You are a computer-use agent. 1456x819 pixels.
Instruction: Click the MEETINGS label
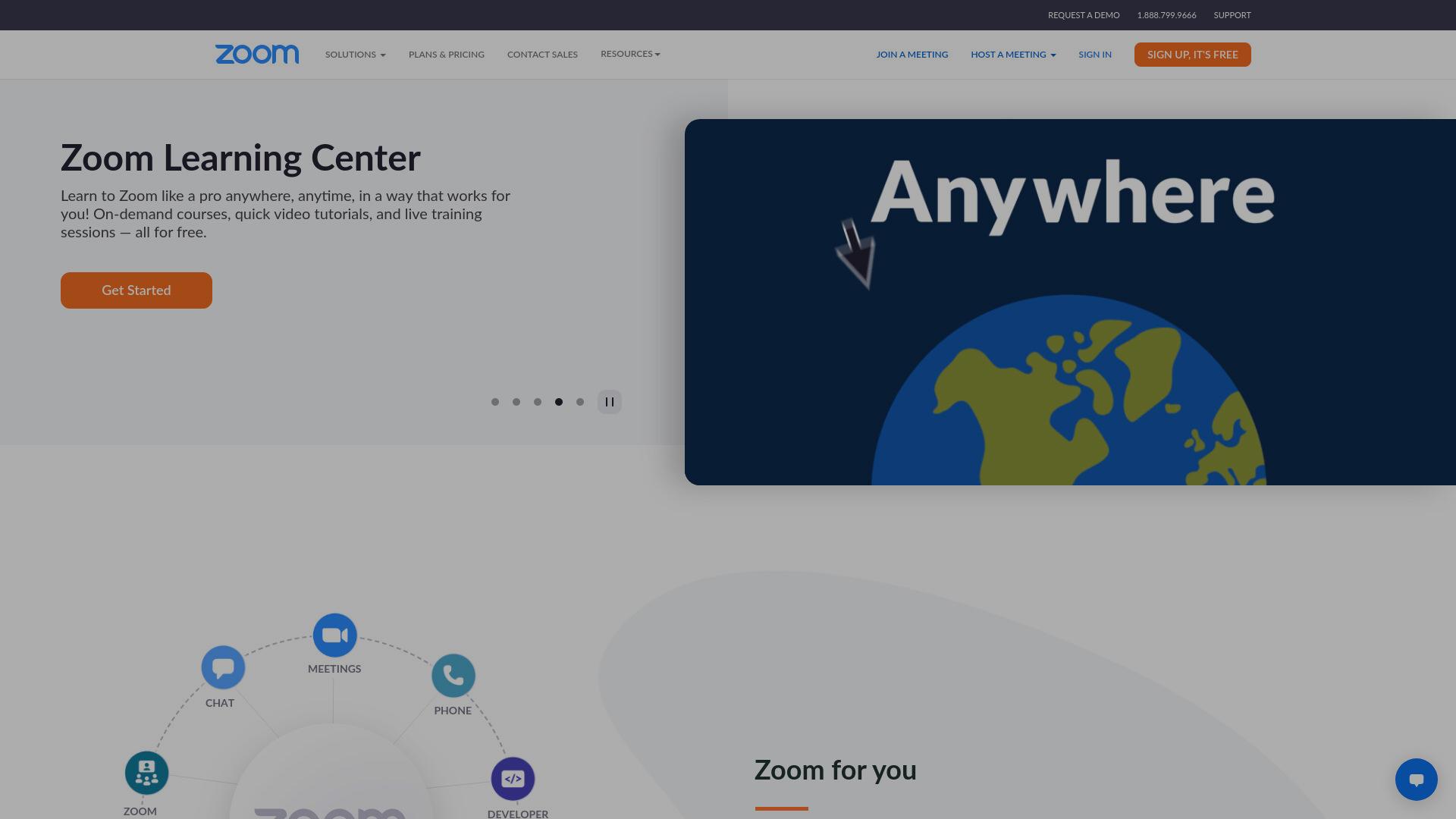[334, 669]
